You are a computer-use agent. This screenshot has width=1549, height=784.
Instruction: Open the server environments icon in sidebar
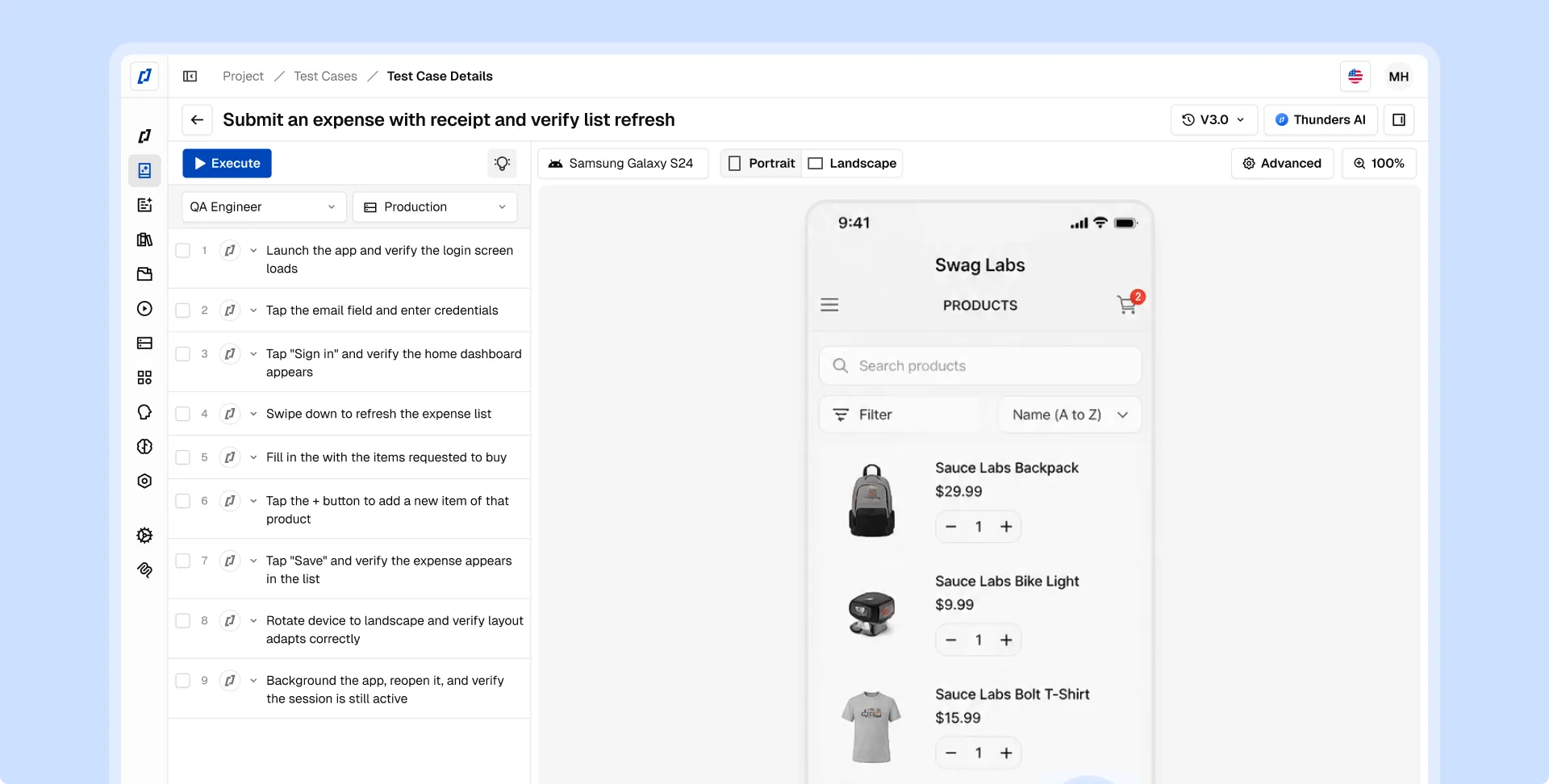coord(144,343)
